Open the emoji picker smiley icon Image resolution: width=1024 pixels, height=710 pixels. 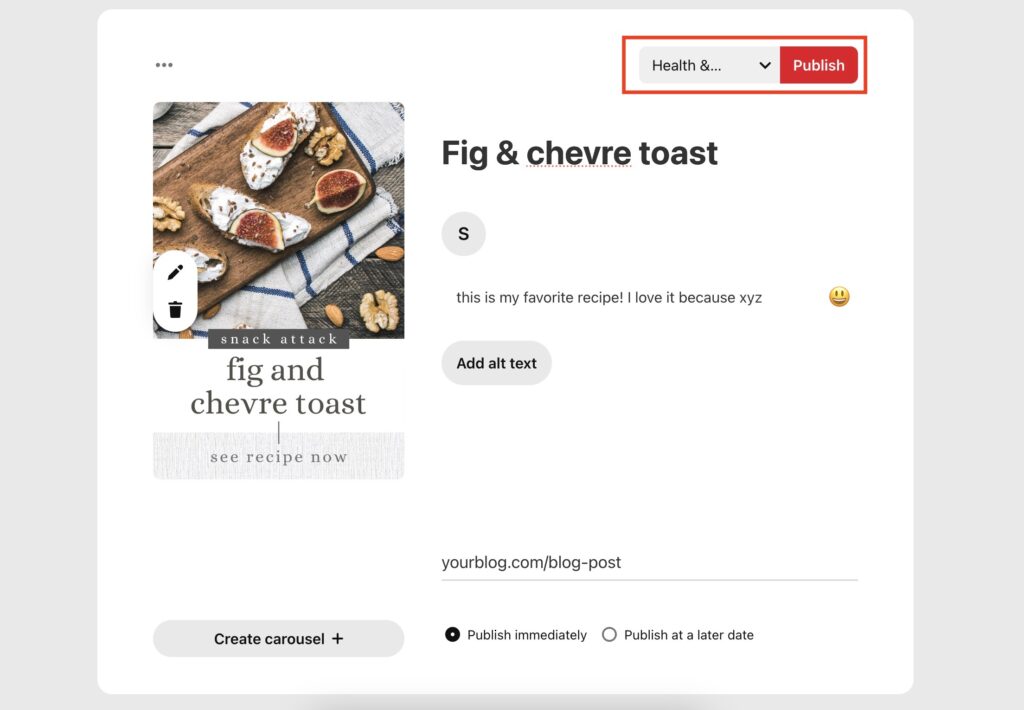(x=839, y=297)
